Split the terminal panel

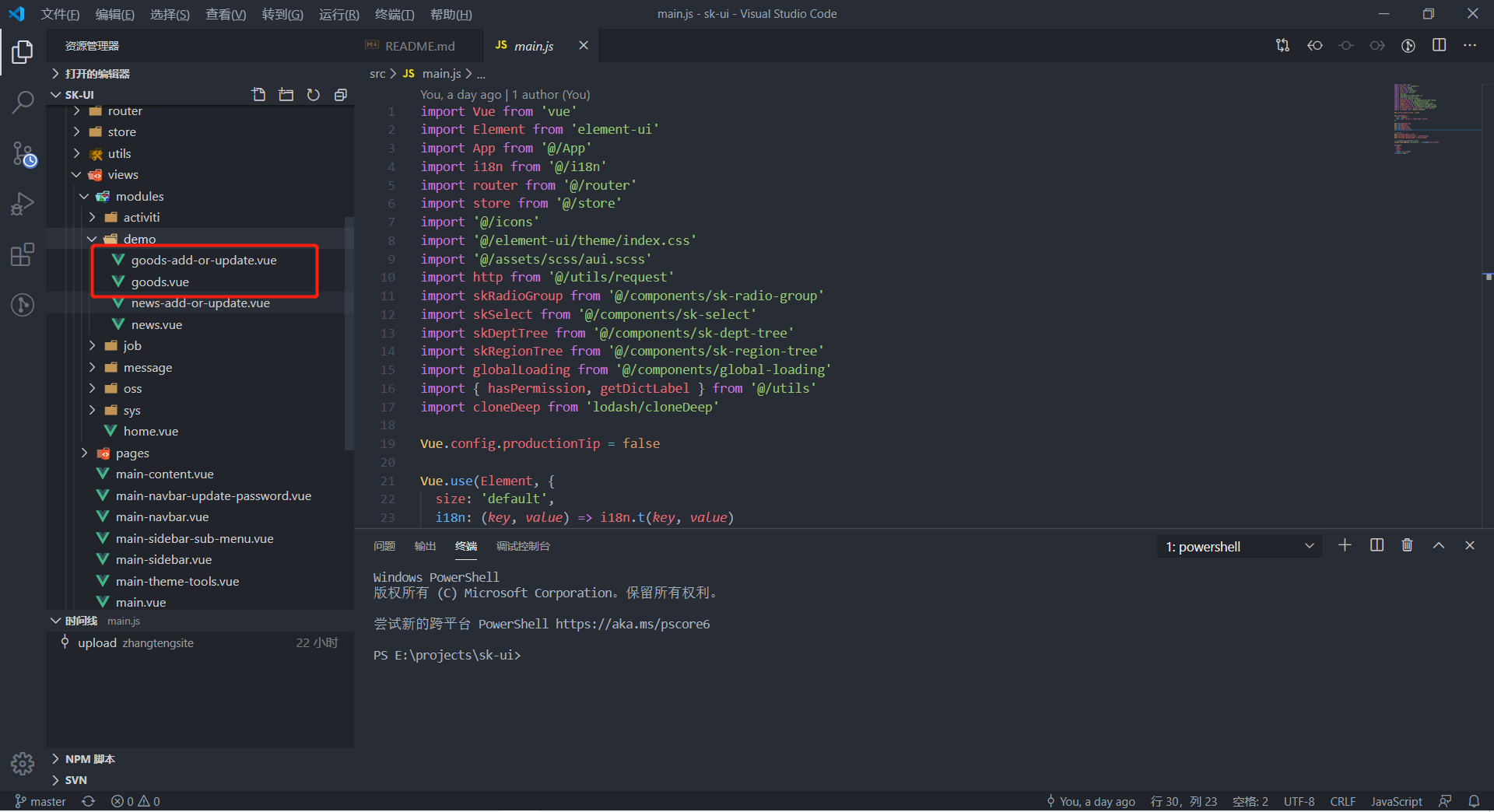coord(1377,545)
